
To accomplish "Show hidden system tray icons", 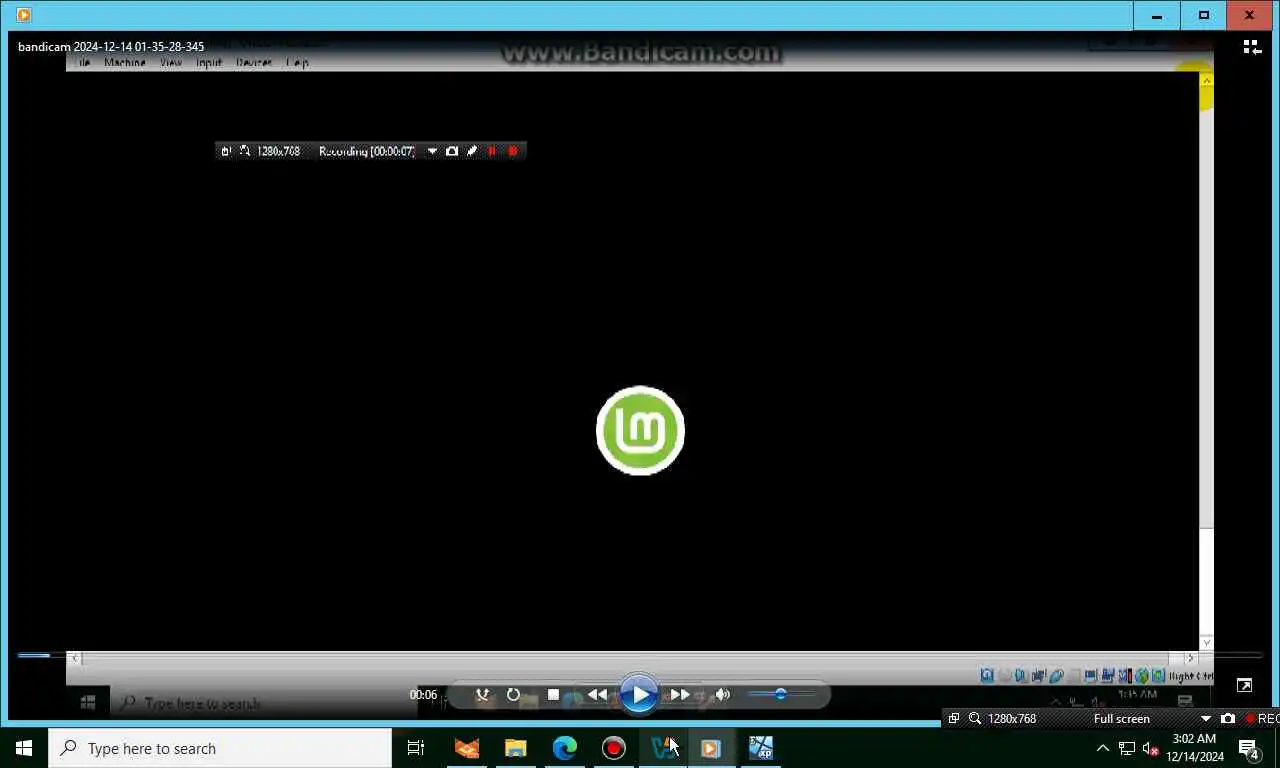I will click(1103, 748).
